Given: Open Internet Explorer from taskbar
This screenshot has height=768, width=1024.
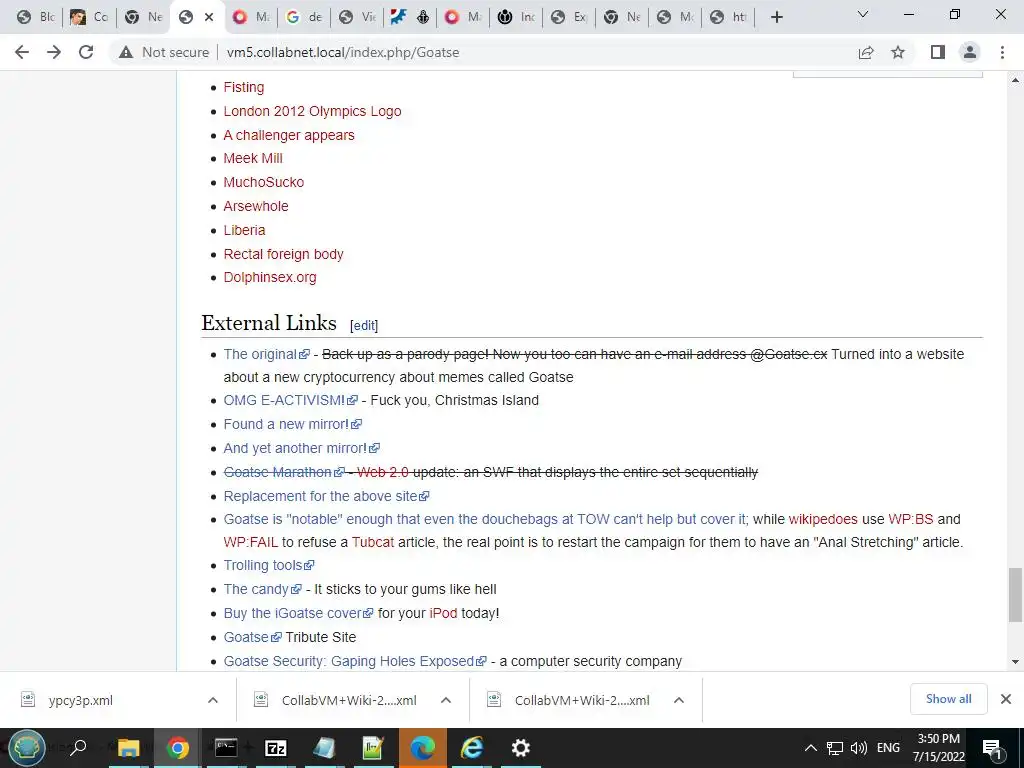Looking at the screenshot, I should coord(472,748).
